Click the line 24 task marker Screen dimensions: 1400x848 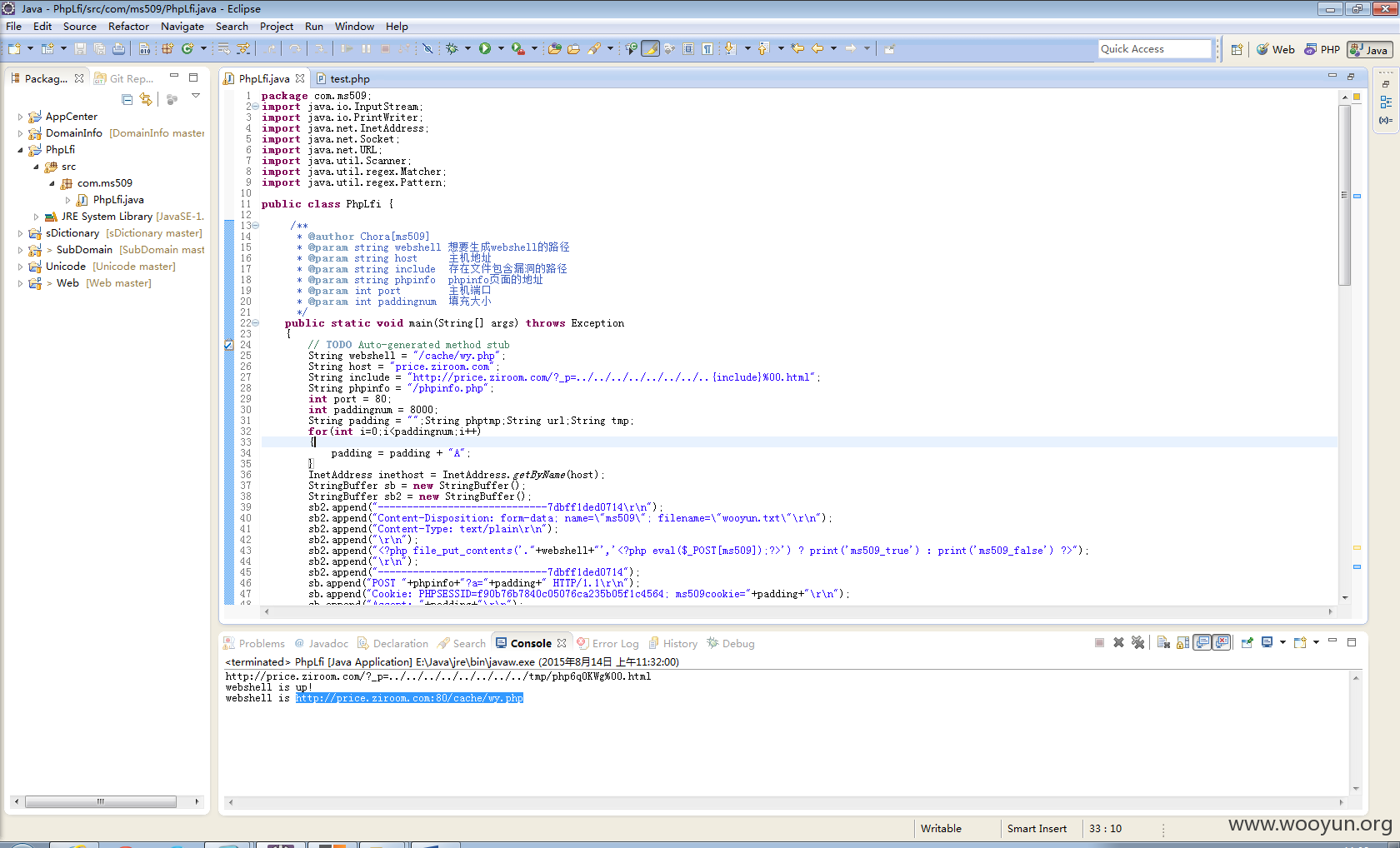coord(229,345)
